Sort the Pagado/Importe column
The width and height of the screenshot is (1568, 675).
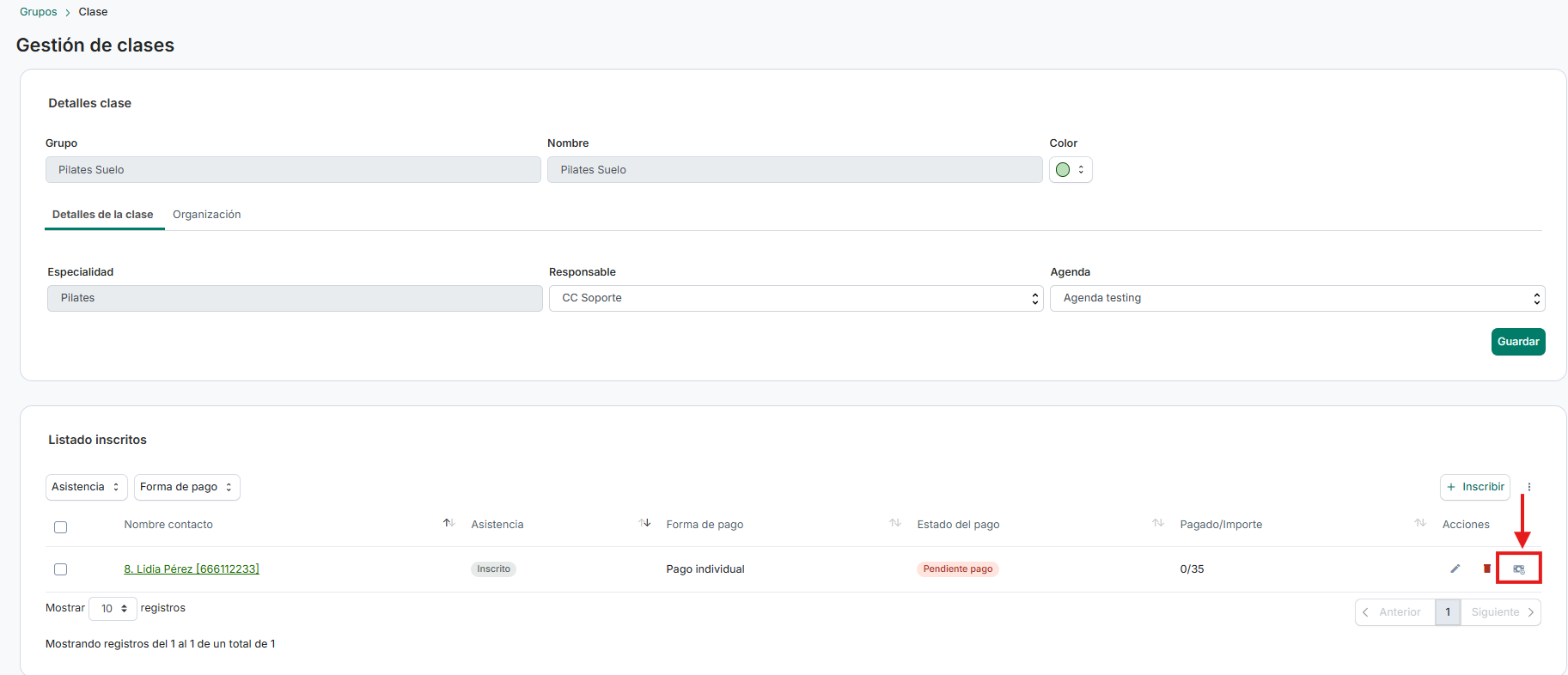click(x=1420, y=523)
